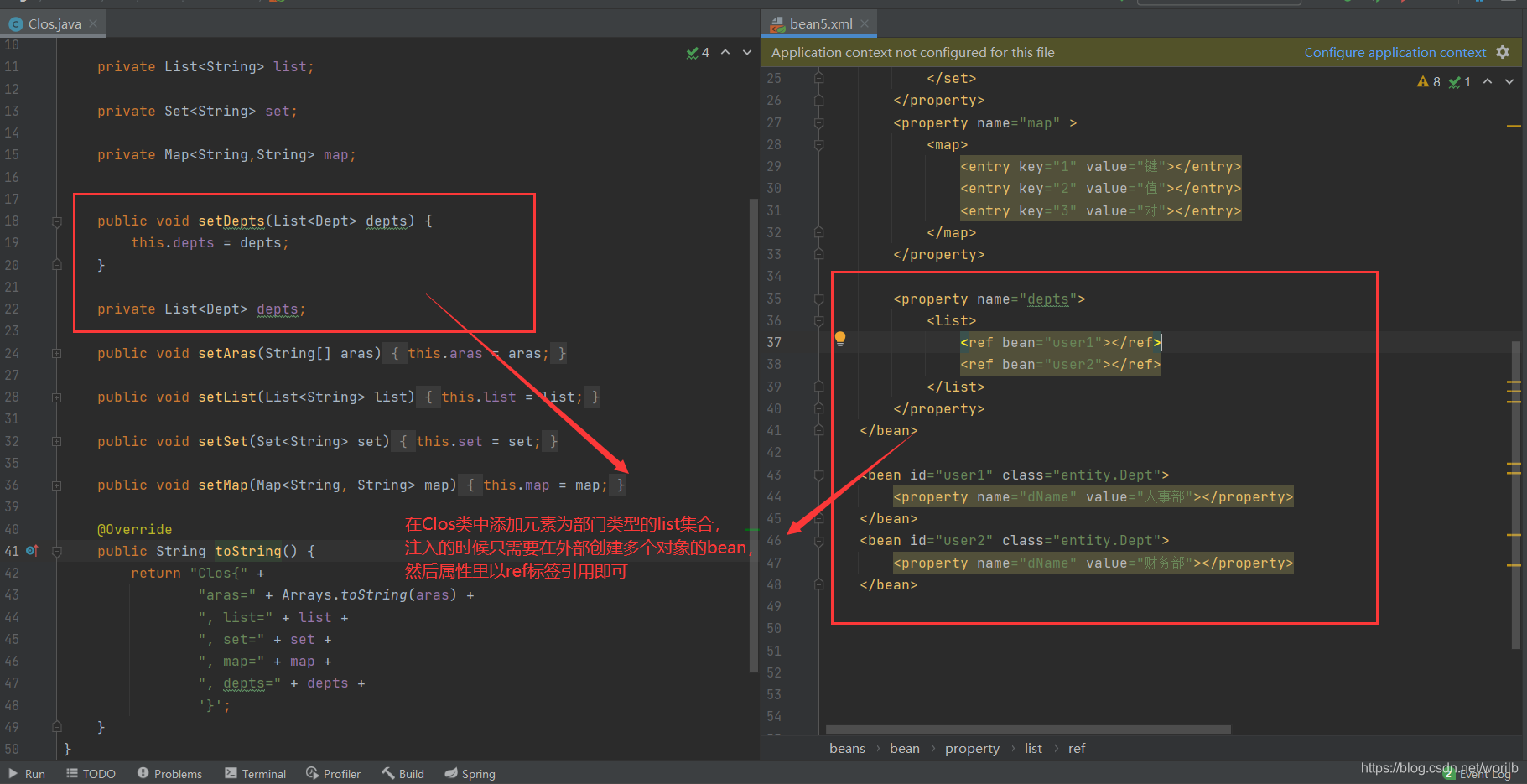Collapse the depts property fold at line 35
Image resolution: width=1527 pixels, height=784 pixels.
tap(818, 299)
